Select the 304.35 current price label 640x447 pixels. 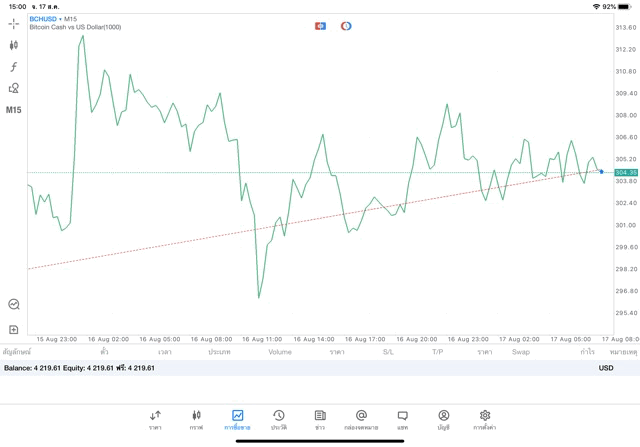626,173
